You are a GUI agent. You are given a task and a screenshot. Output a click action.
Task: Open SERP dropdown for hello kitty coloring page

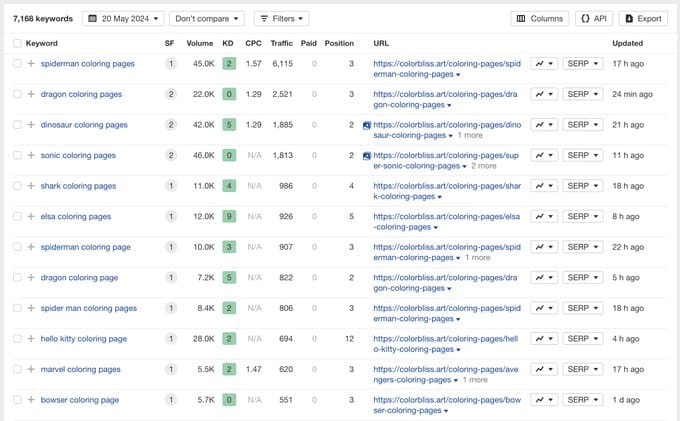[x=583, y=339]
